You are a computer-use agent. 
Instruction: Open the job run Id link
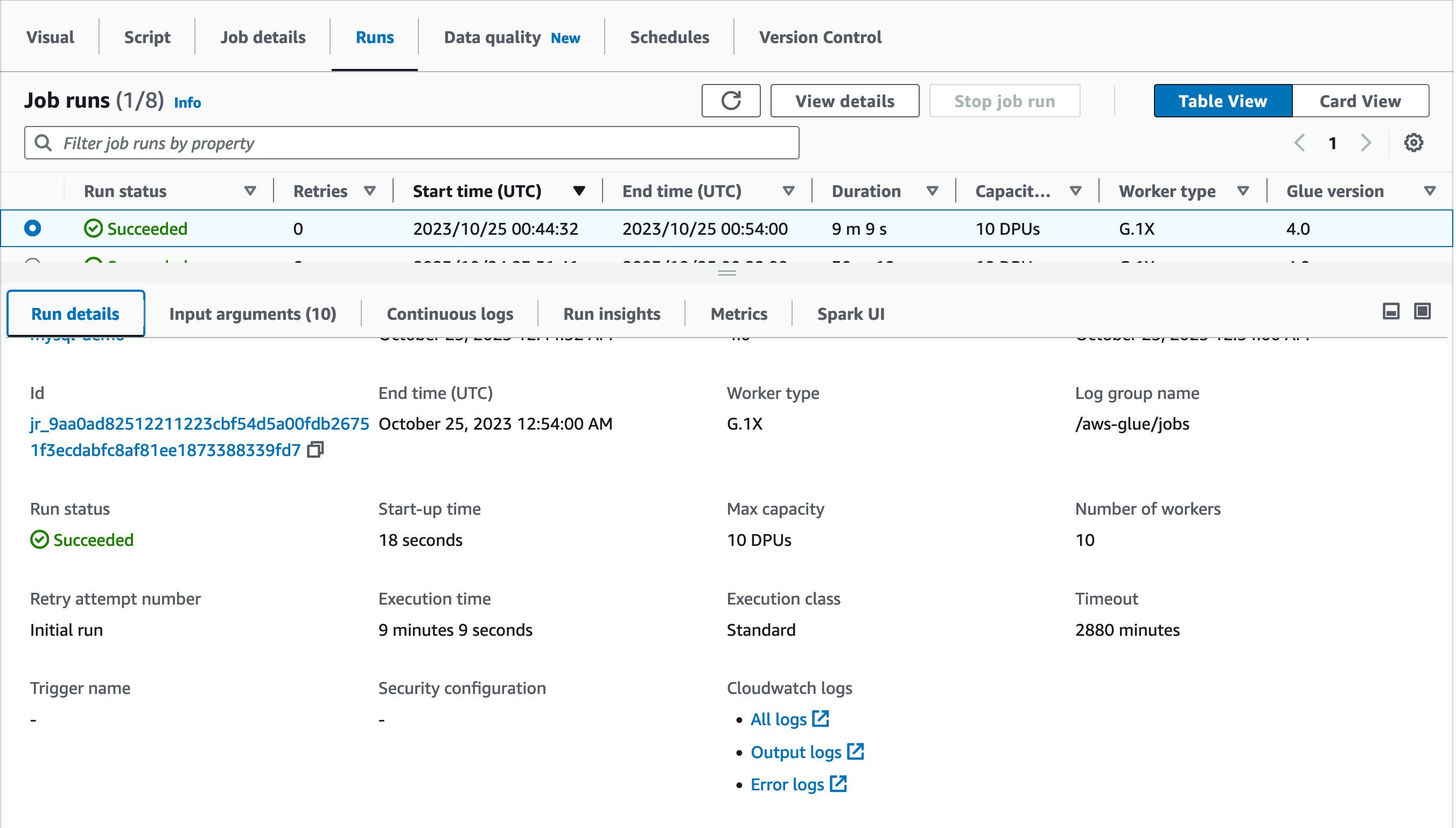[199, 437]
